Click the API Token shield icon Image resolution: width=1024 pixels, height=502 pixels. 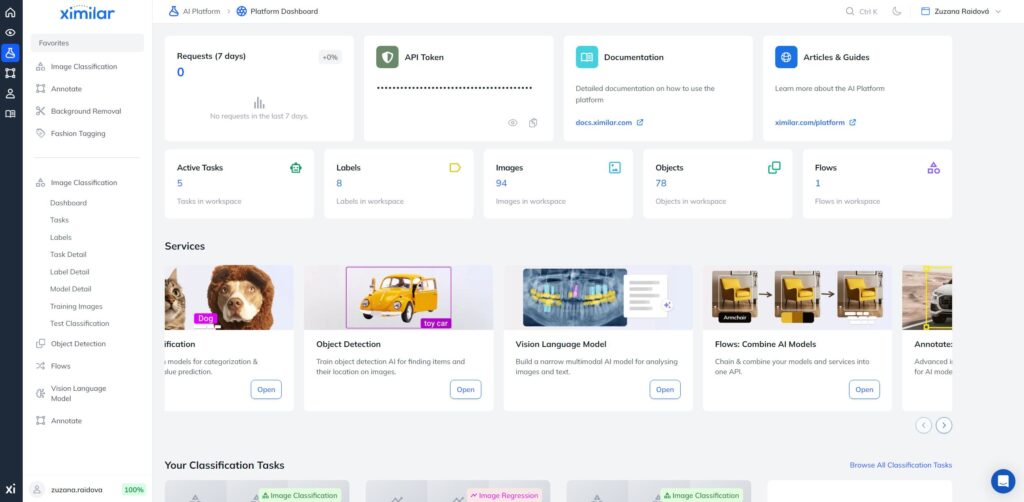click(387, 57)
